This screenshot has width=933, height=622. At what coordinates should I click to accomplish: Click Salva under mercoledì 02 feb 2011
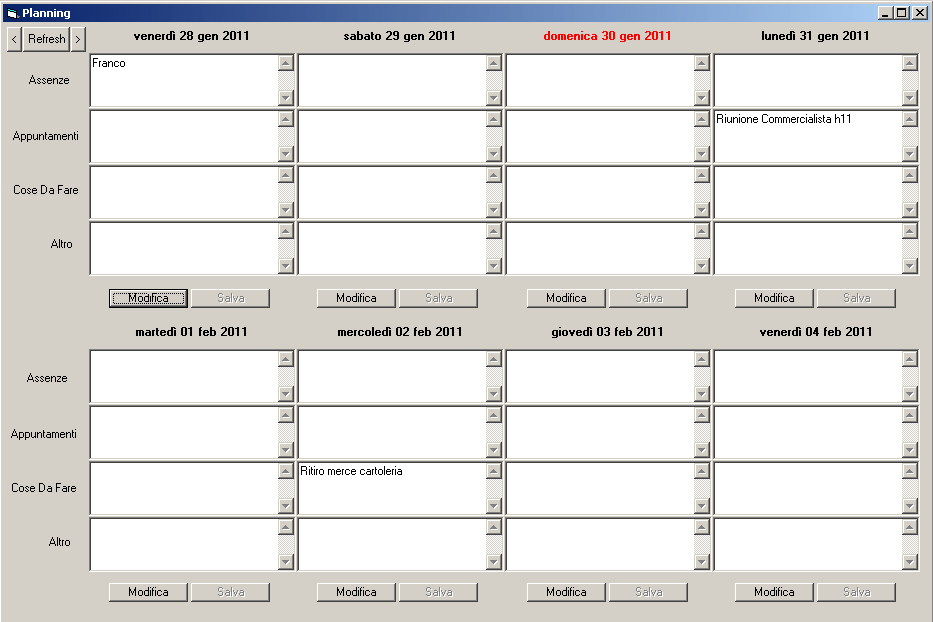tap(439, 592)
